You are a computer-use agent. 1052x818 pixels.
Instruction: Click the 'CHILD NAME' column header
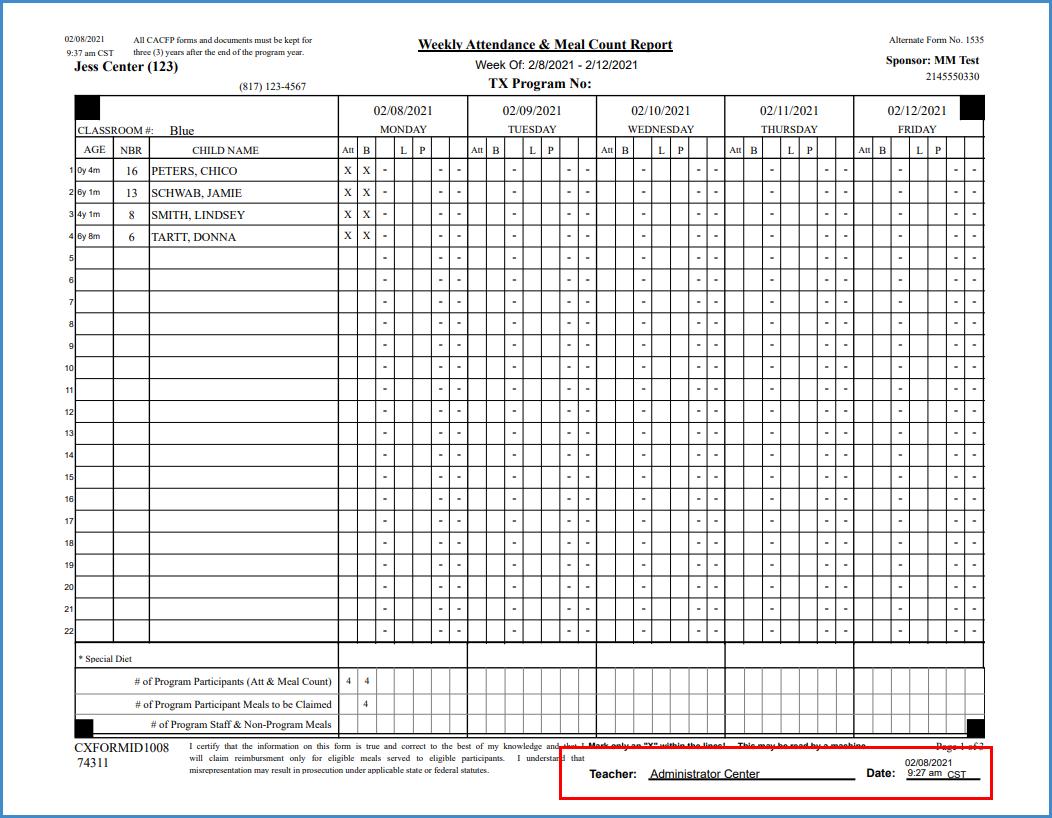225,150
